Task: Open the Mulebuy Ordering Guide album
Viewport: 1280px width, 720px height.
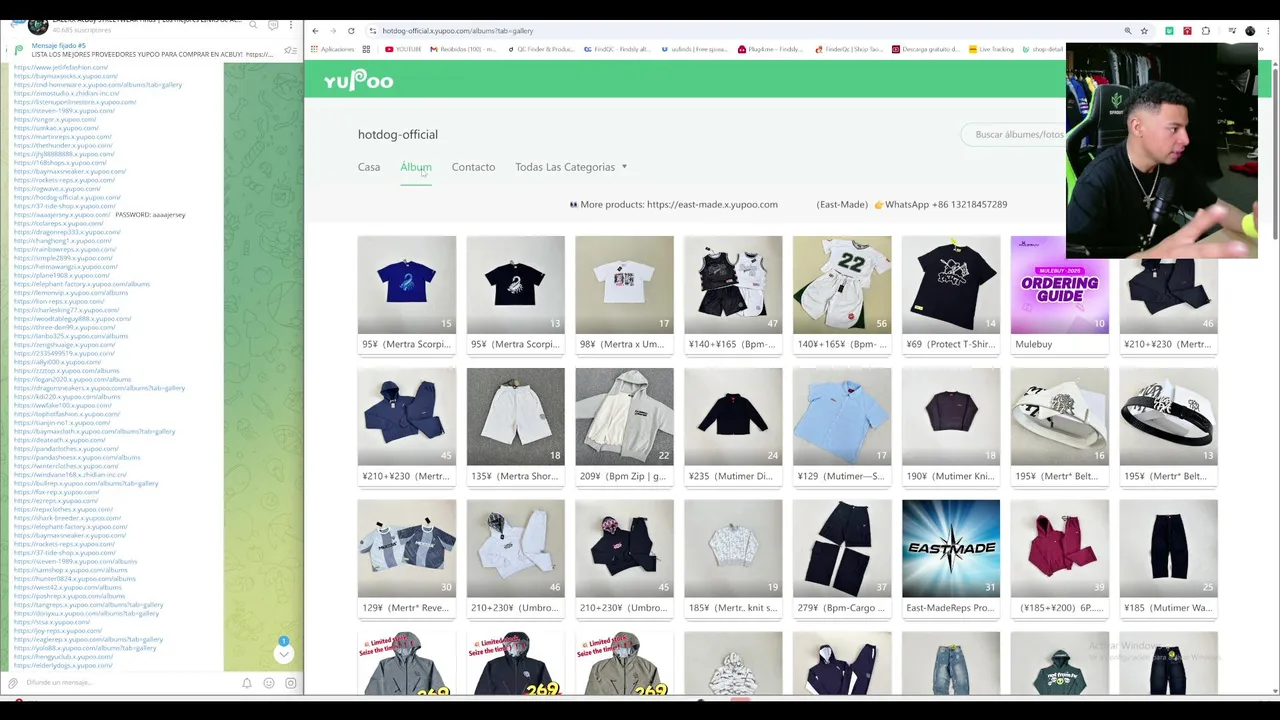Action: 1059,294
